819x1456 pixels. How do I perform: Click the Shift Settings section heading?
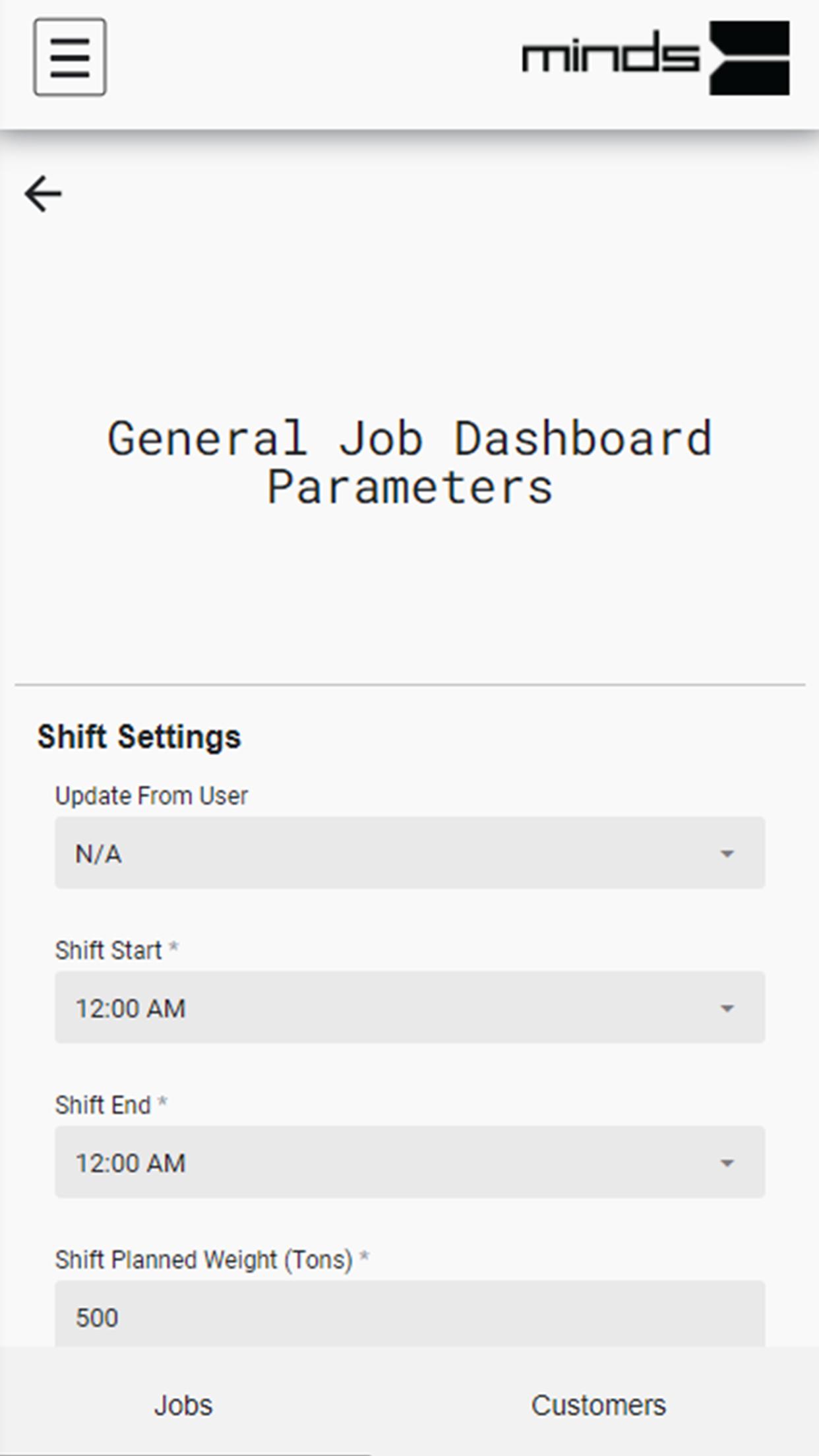click(x=139, y=737)
